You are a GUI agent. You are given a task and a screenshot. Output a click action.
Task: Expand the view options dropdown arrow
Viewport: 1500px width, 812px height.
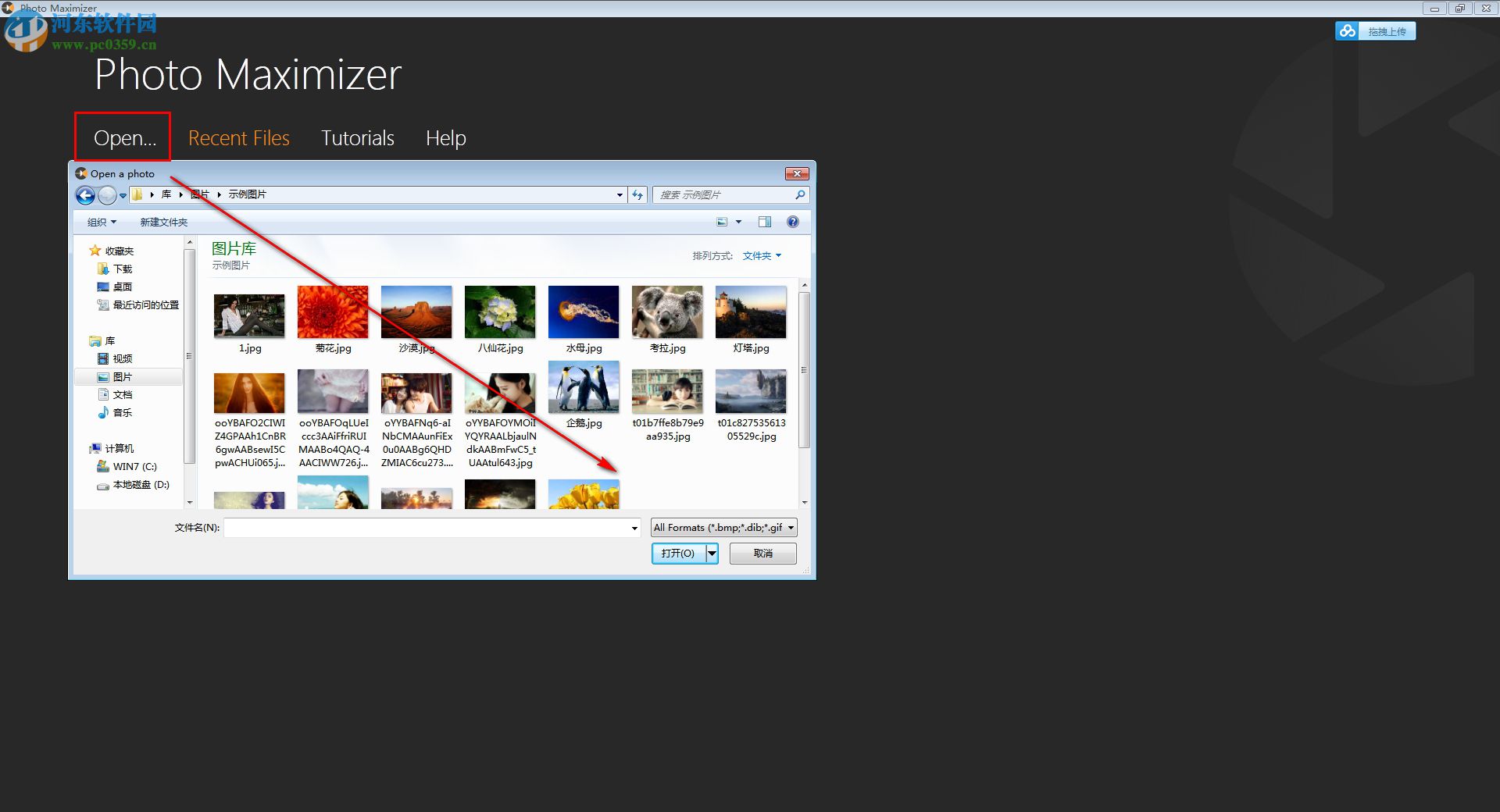738,223
